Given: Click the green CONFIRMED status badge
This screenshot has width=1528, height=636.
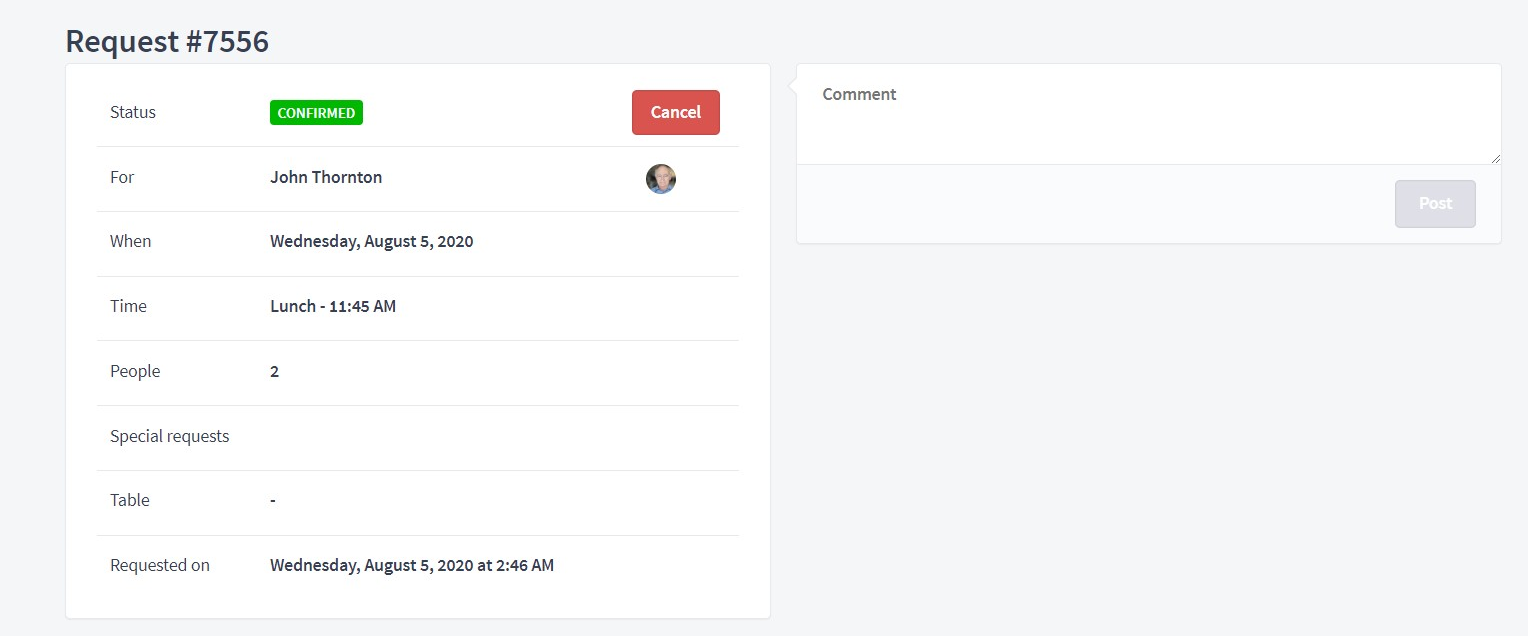Looking at the screenshot, I should 316,113.
